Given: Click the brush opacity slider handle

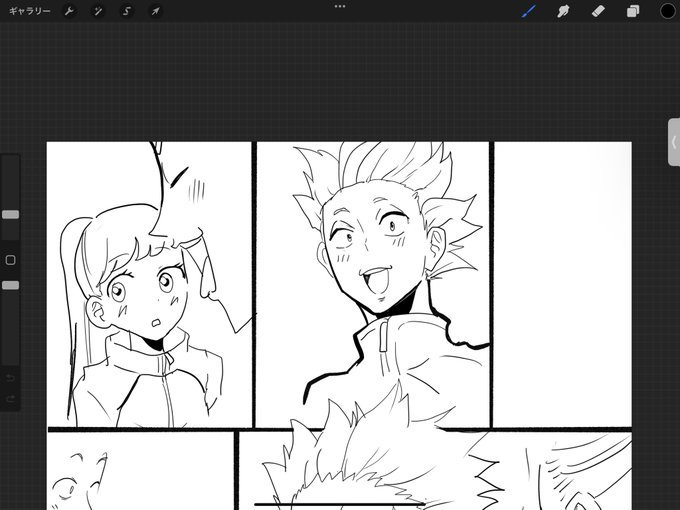Looking at the screenshot, I should click(10, 285).
